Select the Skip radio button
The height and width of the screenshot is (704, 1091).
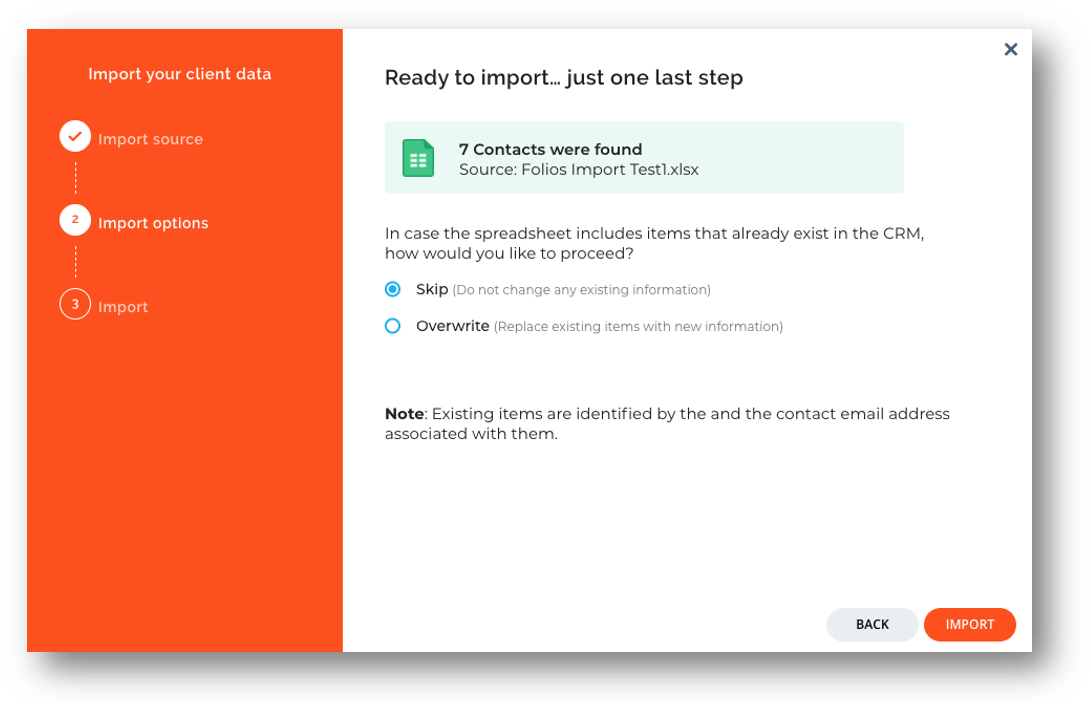click(x=393, y=289)
